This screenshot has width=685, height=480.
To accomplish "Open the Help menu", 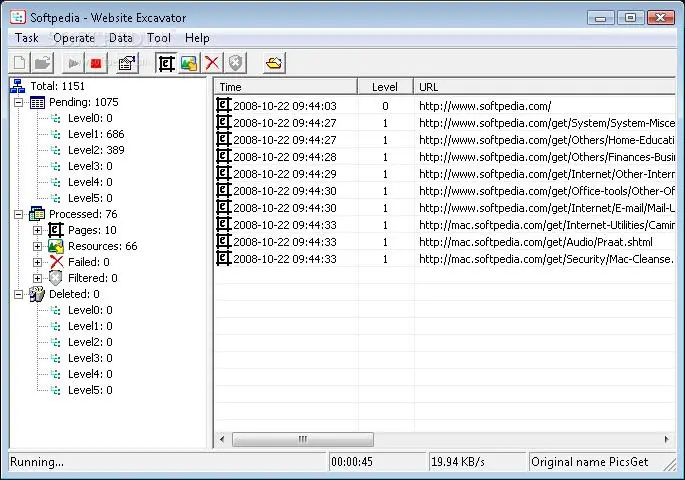I will pos(197,38).
